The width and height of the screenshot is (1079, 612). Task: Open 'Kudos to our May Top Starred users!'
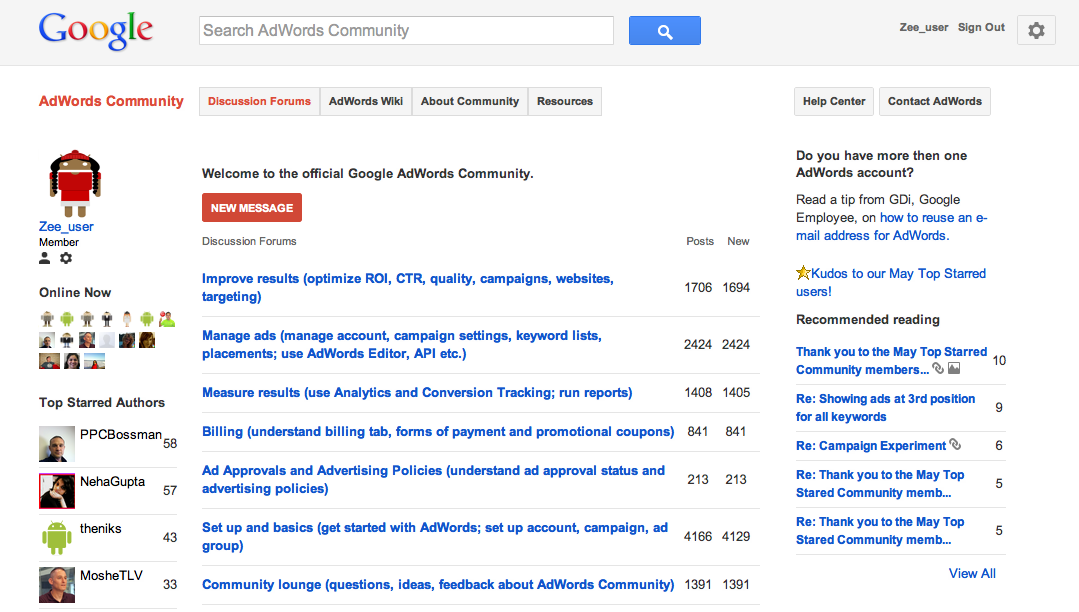point(891,282)
